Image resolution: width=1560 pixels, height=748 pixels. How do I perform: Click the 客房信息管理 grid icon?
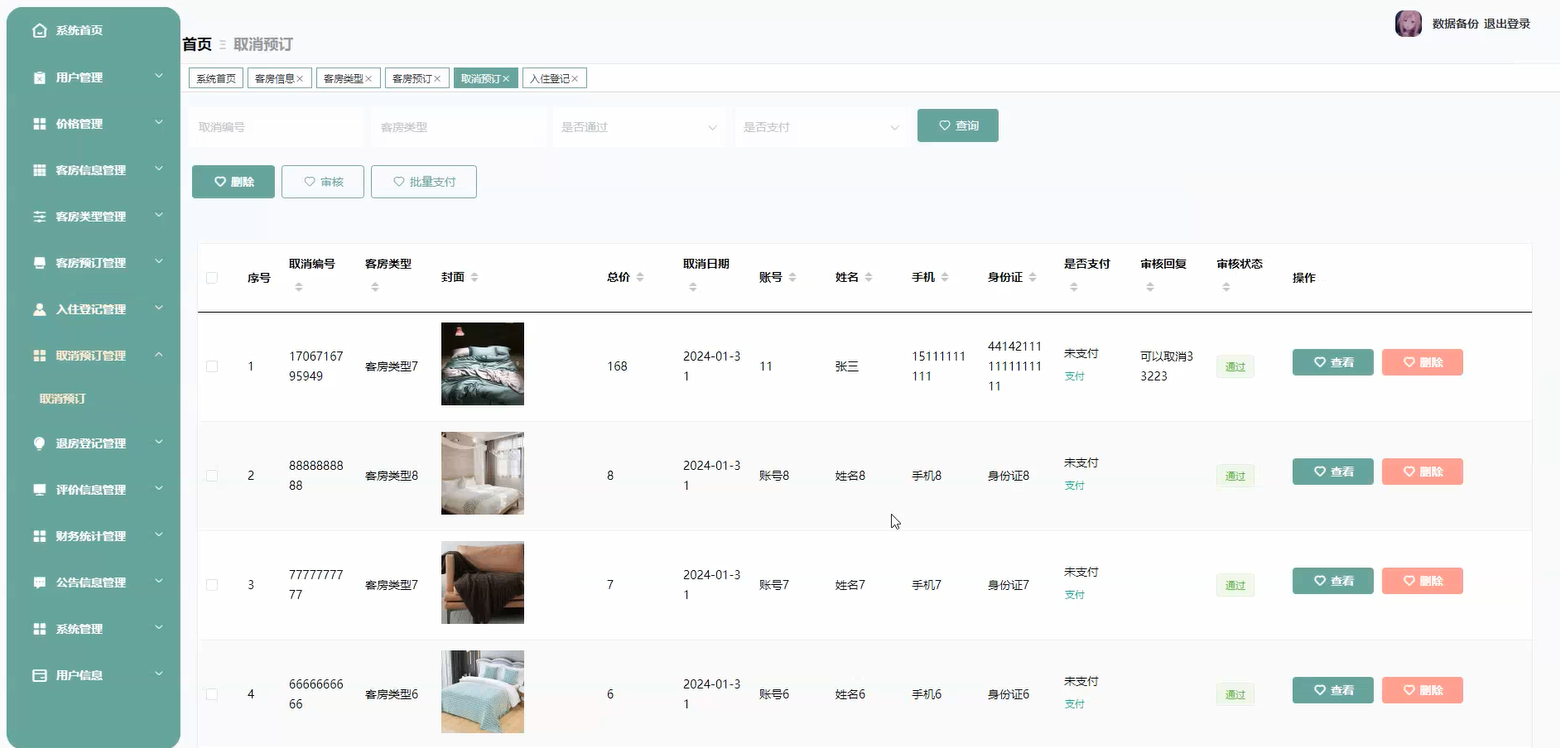coord(39,170)
